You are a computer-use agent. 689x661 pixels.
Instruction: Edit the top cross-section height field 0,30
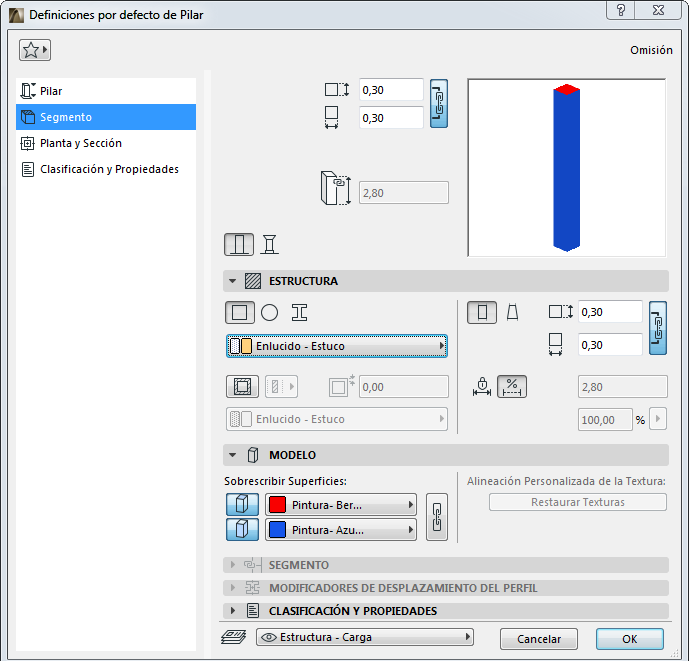tap(391, 90)
